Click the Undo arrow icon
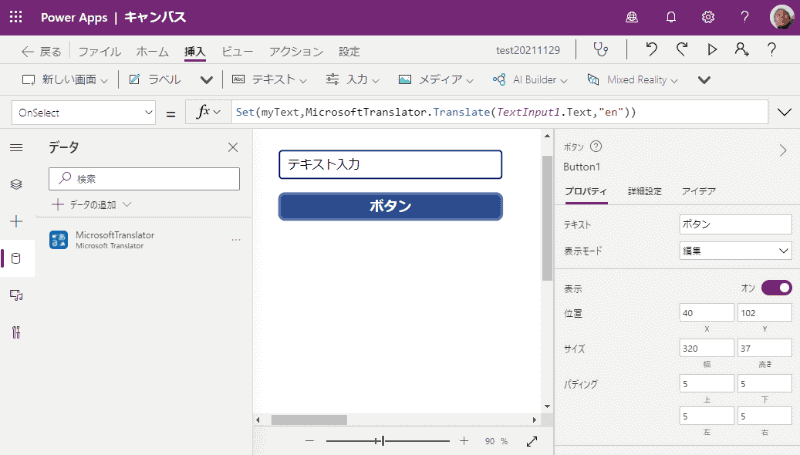The height and width of the screenshot is (455, 800). click(652, 49)
